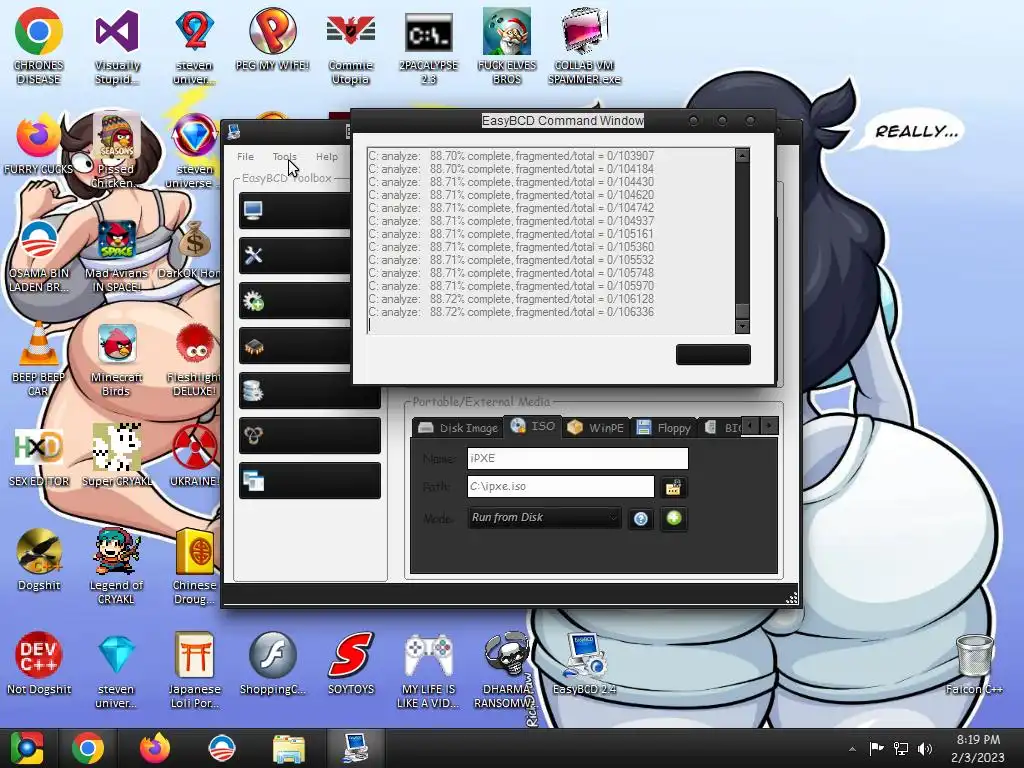Open the Visually Stupid Visual Studio icon
This screenshot has width=1024, height=768.
[x=117, y=47]
